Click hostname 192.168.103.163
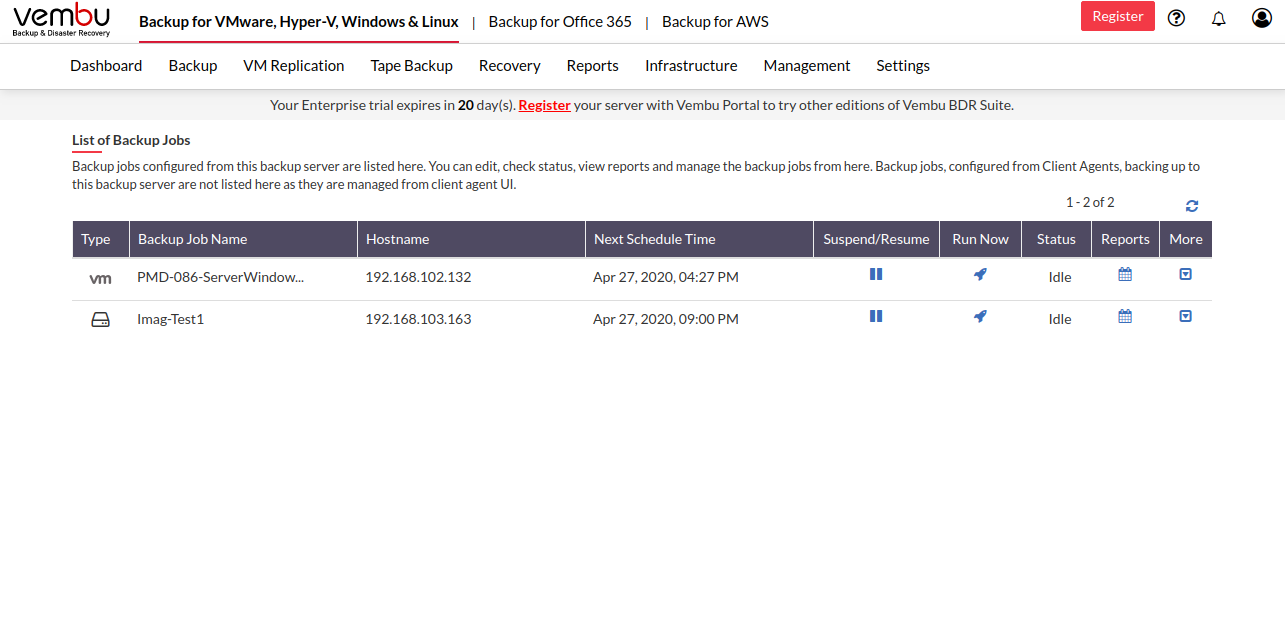The height and width of the screenshot is (634, 1285). [418, 319]
